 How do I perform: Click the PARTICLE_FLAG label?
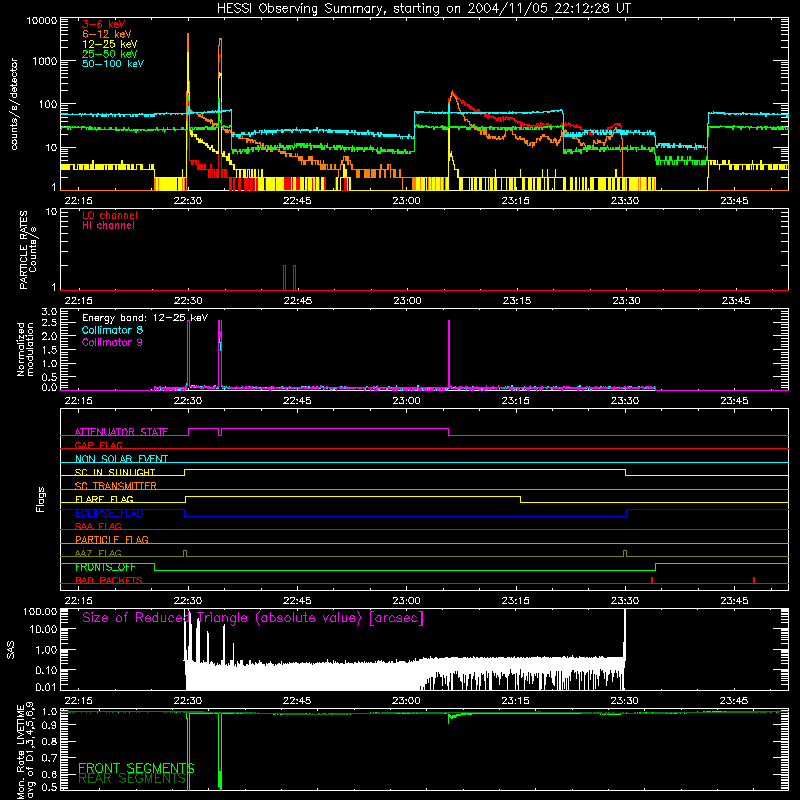(x=112, y=539)
